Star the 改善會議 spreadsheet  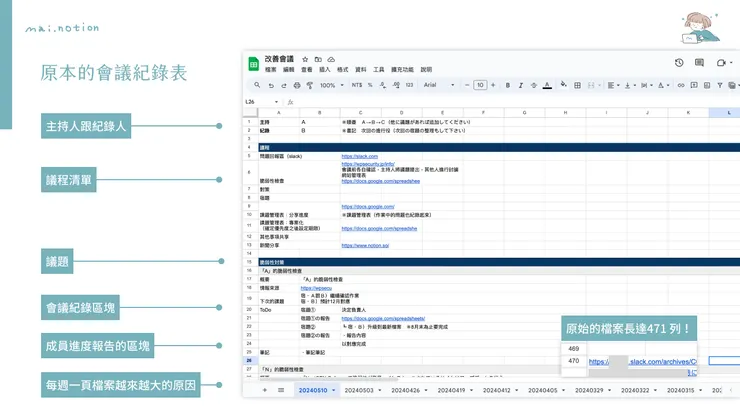305,59
